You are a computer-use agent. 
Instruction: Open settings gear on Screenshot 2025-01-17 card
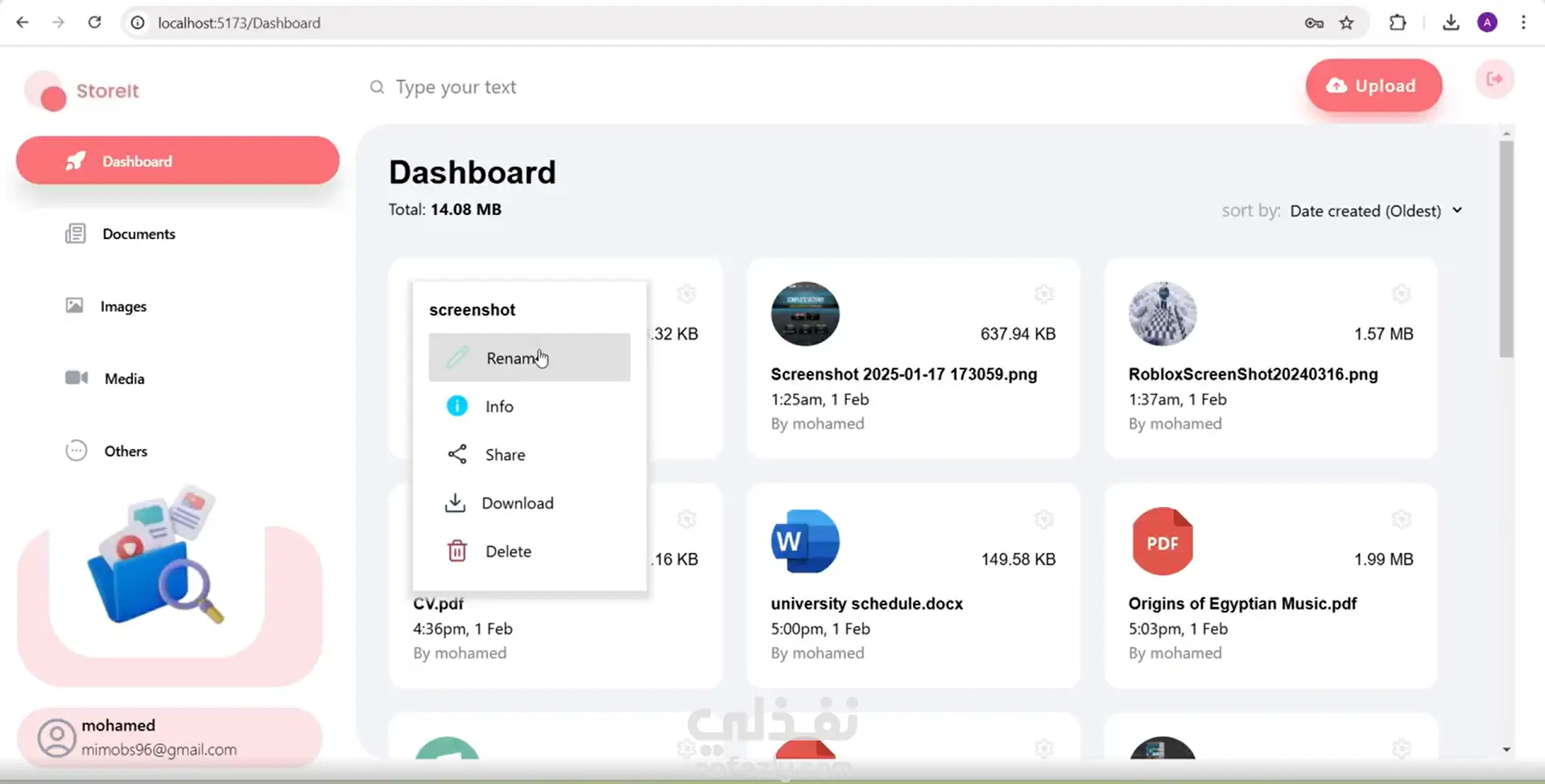point(1044,294)
